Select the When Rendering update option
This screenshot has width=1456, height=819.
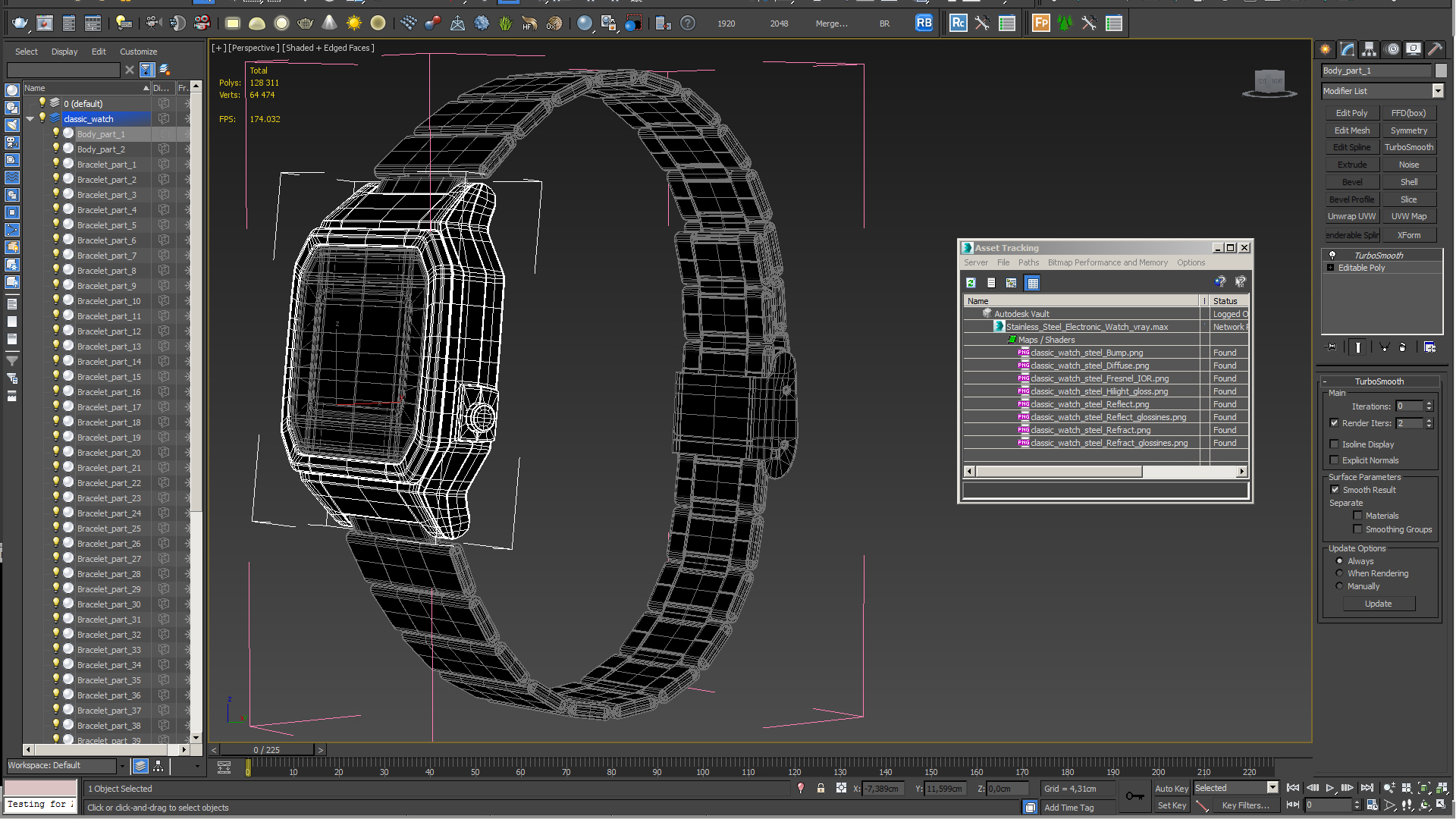point(1339,573)
